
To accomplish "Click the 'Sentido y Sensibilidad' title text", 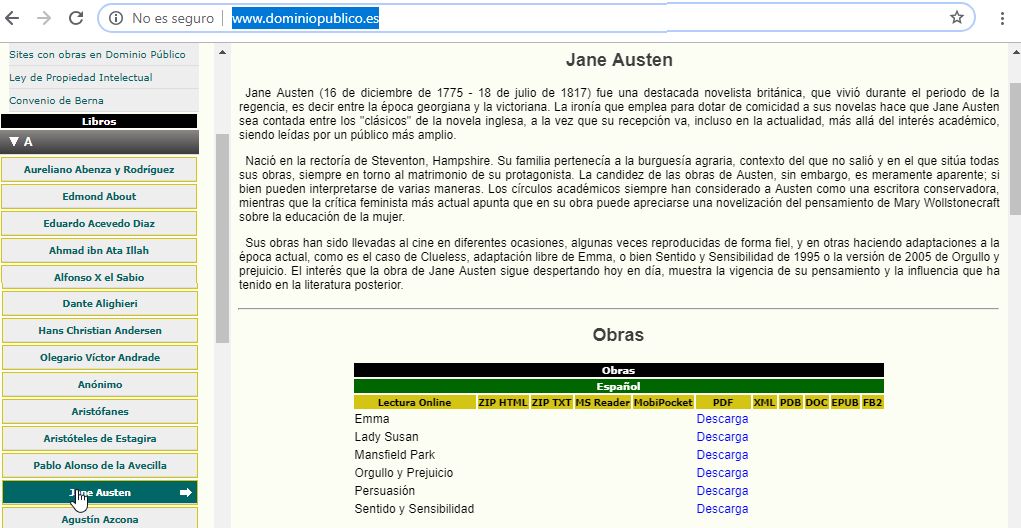I will [x=414, y=509].
